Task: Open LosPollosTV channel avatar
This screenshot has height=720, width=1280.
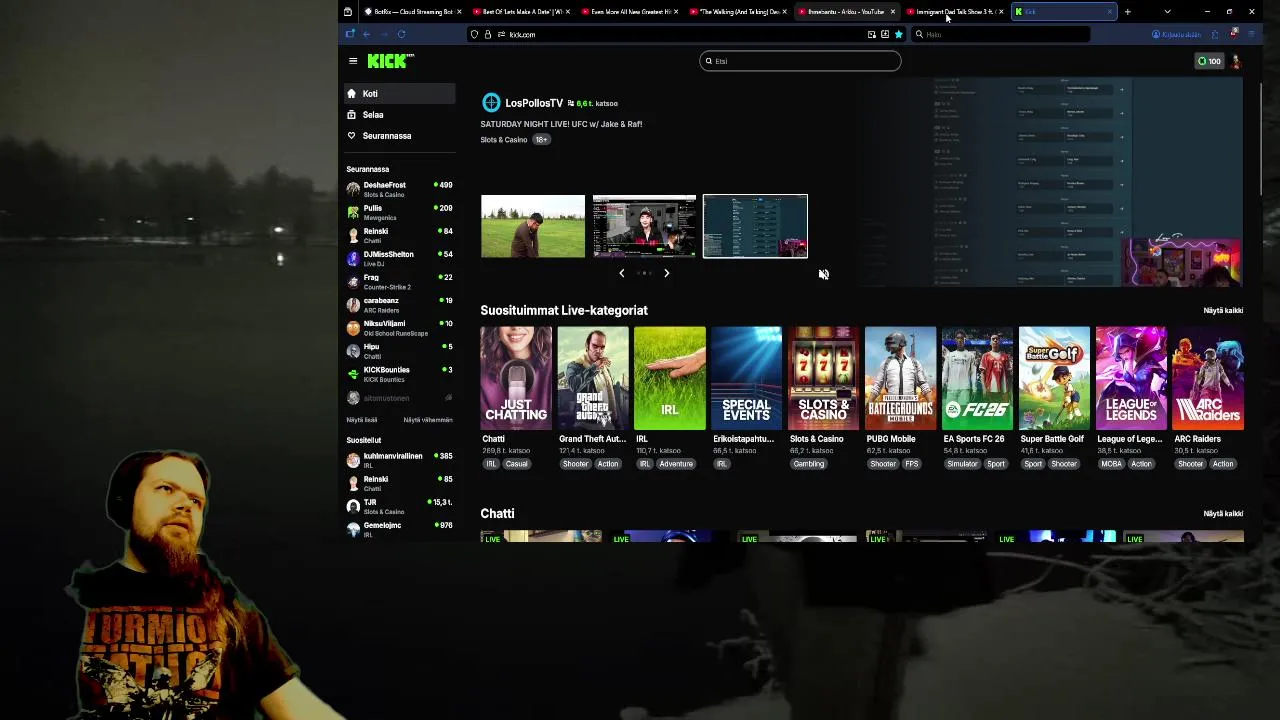Action: coord(491,103)
